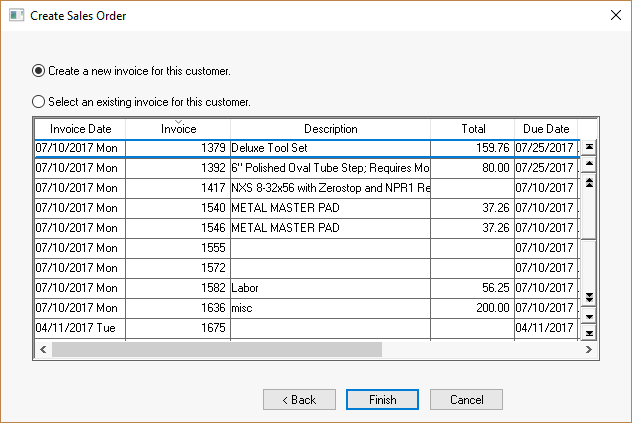
Task: Select 'Create a new invoice for this customer'
Action: pos(39,71)
